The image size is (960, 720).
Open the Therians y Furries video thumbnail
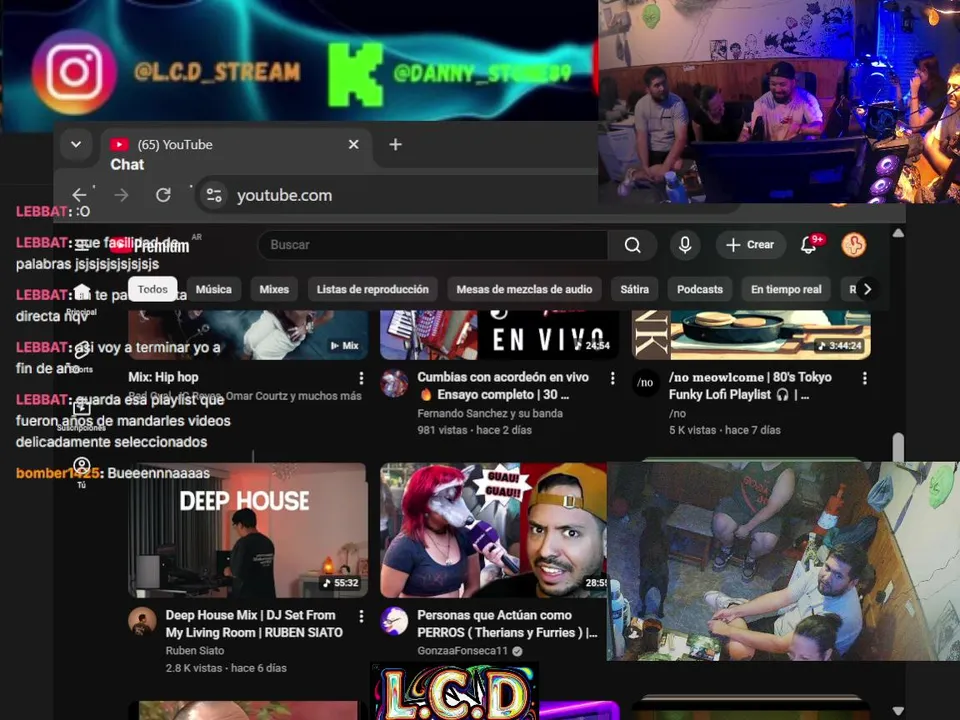pyautogui.click(x=493, y=530)
